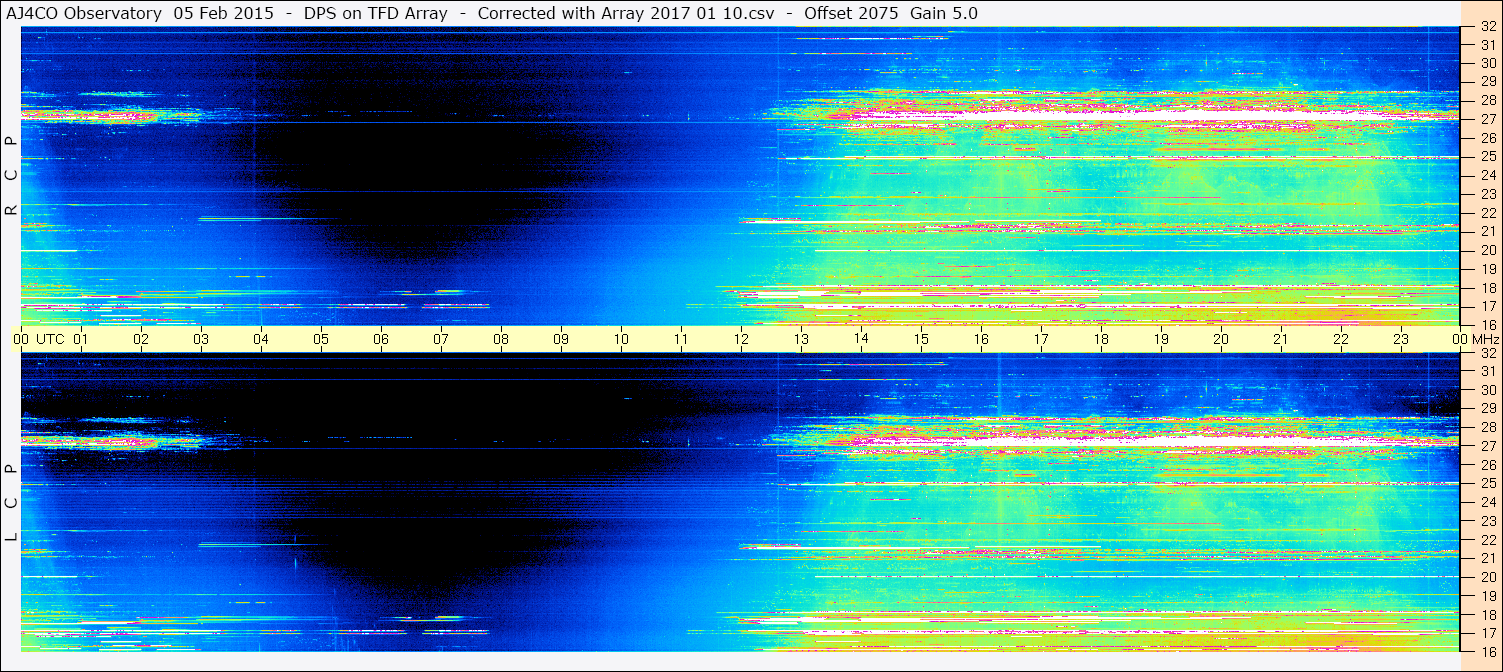
Task: Click the R C P panel label
Action: tap(11, 175)
